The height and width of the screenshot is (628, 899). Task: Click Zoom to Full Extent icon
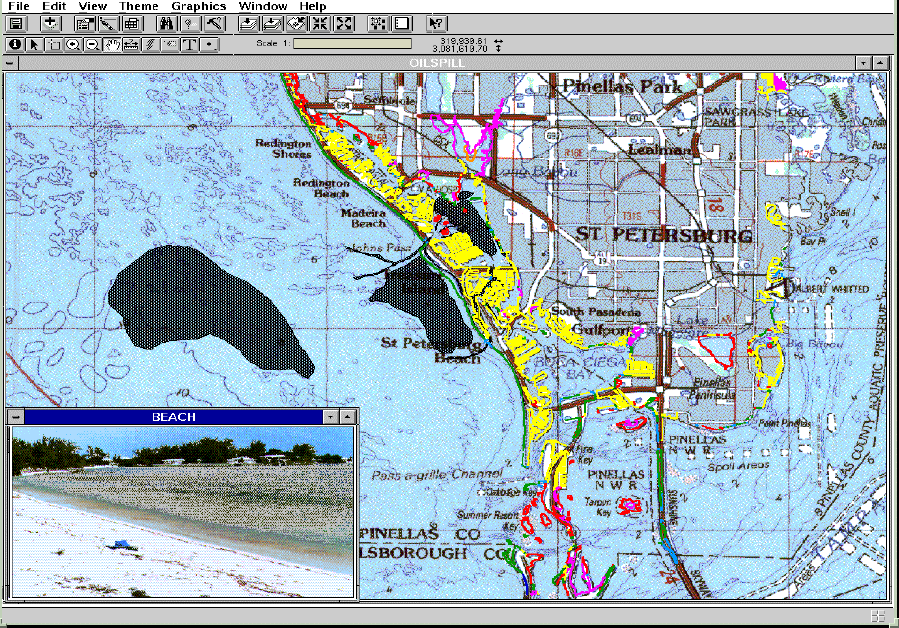(x=248, y=24)
